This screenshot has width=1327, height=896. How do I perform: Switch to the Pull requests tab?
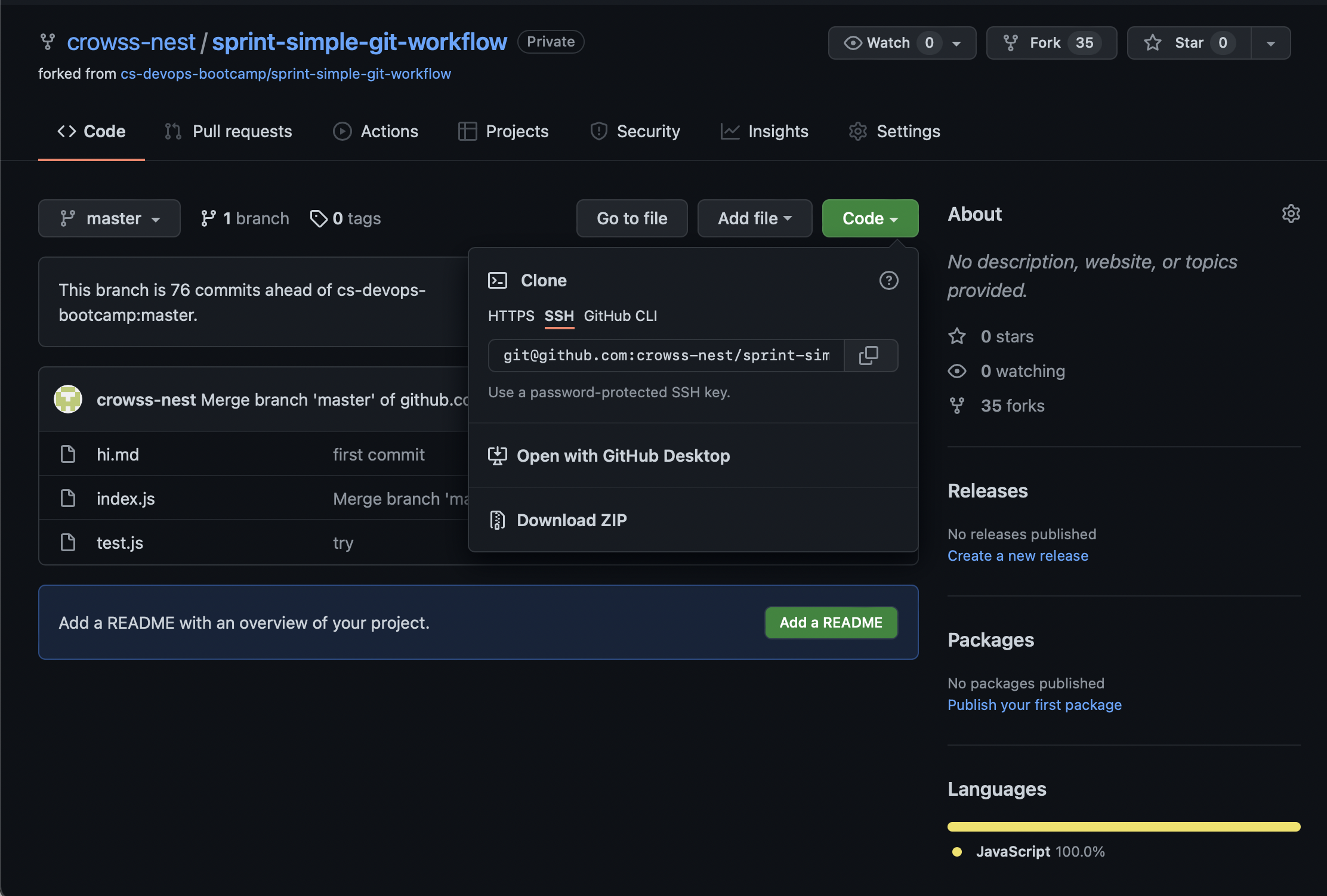pos(229,131)
